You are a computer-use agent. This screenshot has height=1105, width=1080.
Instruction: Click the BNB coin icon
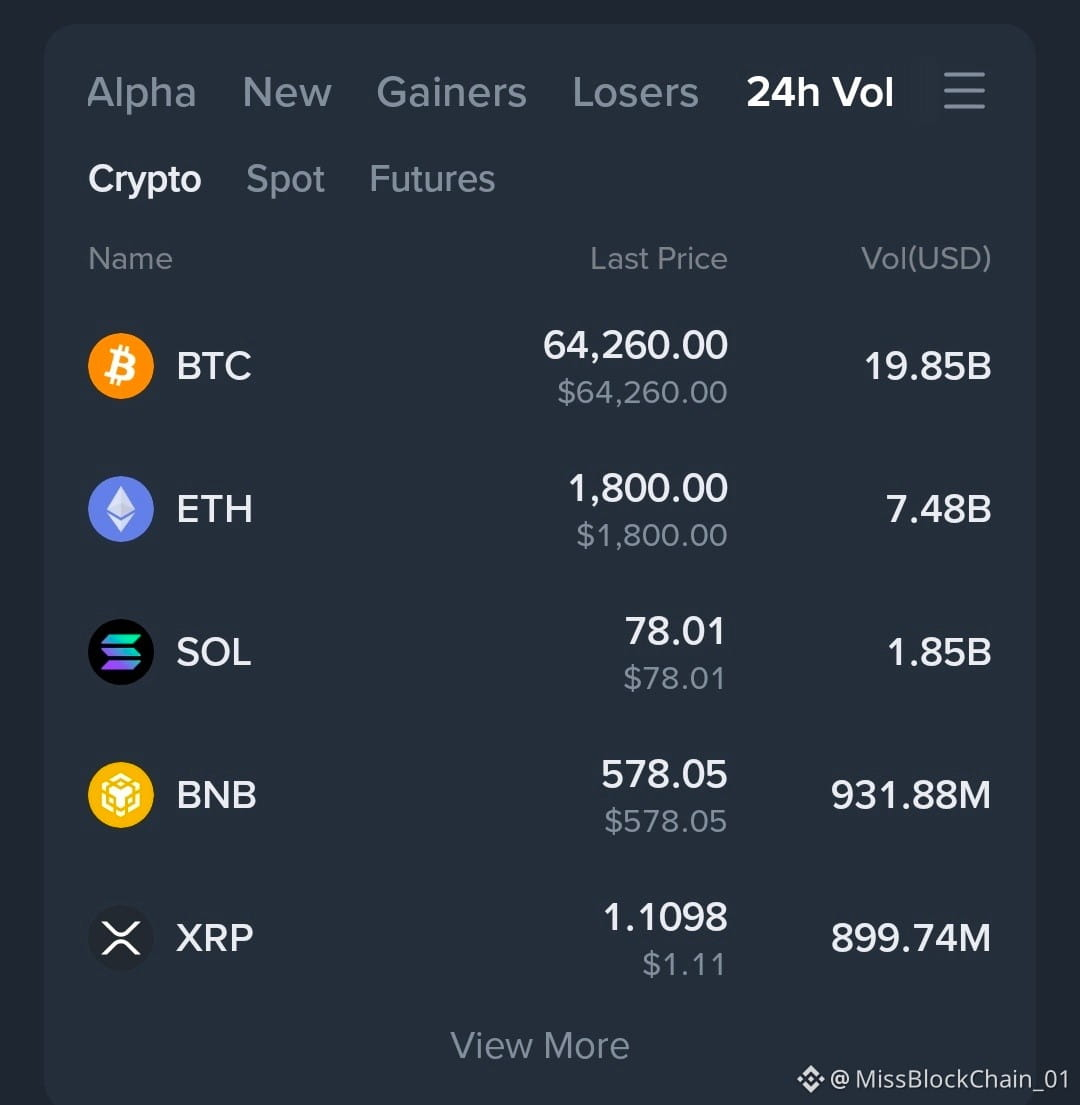click(x=120, y=795)
